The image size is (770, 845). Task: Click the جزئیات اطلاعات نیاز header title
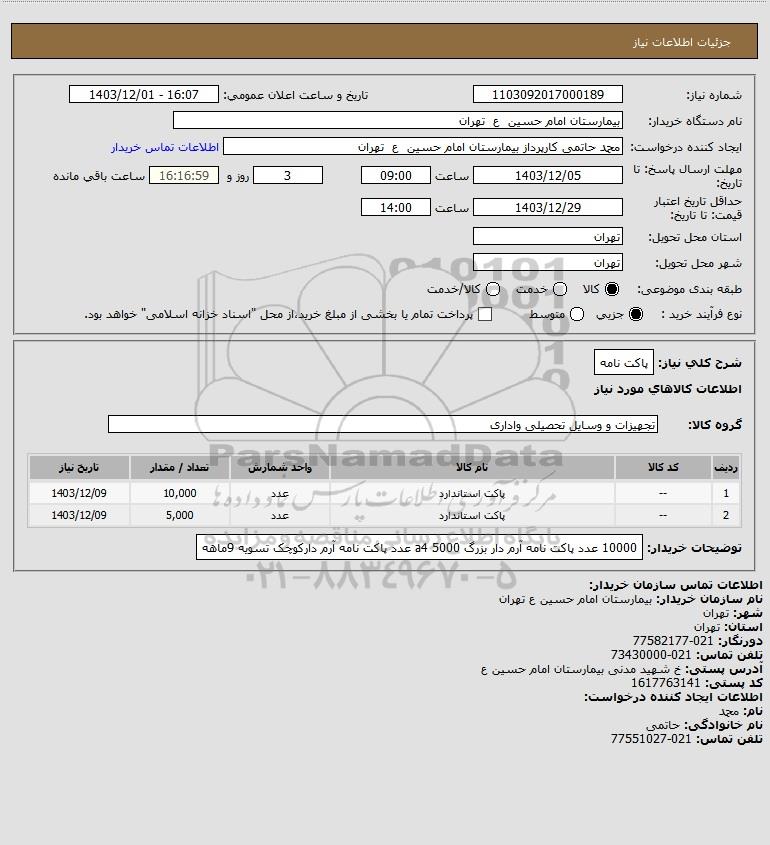[682, 42]
